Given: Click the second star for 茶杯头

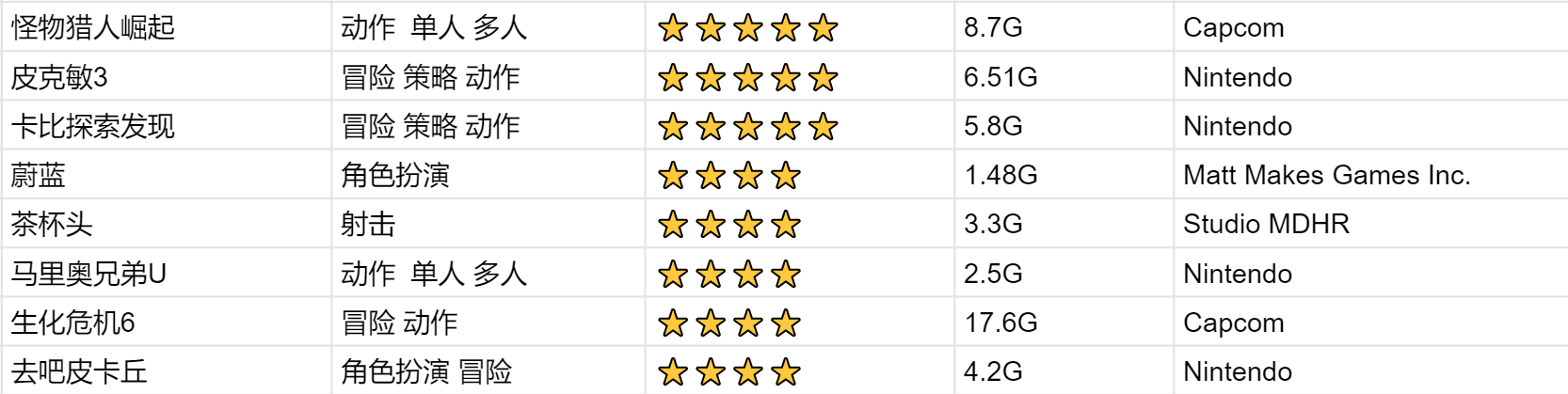Looking at the screenshot, I should pos(711,225).
